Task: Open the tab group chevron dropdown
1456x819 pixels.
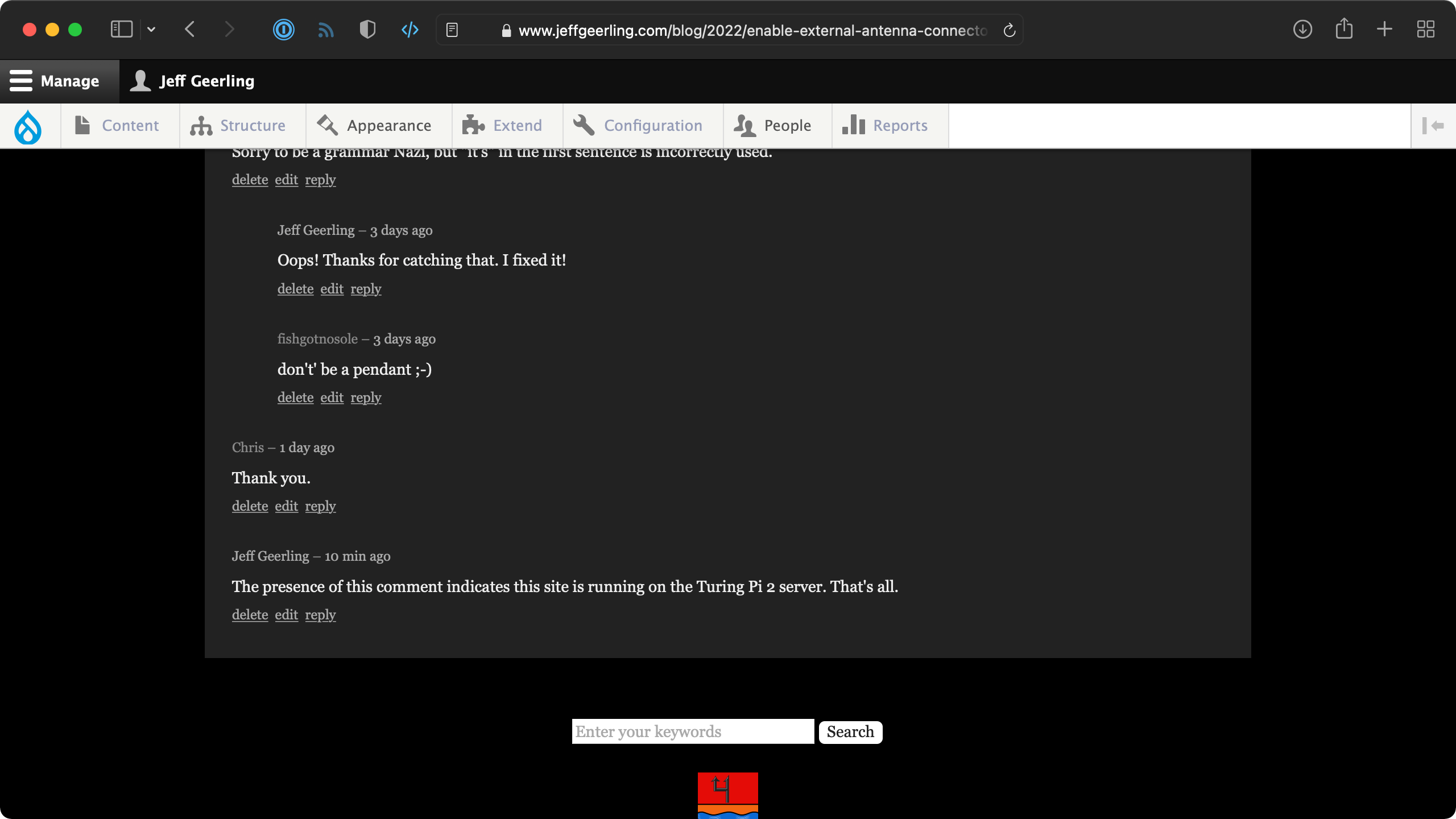Action: [151, 29]
